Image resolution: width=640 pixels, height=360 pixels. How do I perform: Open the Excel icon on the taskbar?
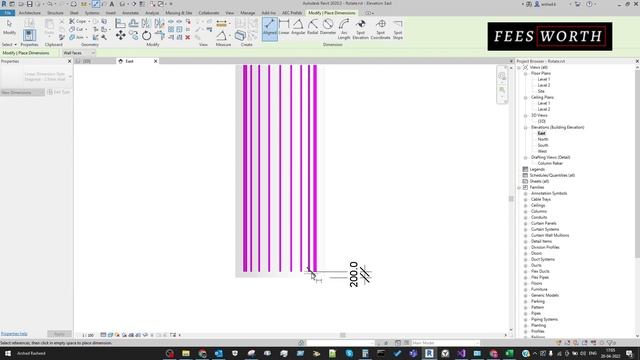click(x=509, y=353)
